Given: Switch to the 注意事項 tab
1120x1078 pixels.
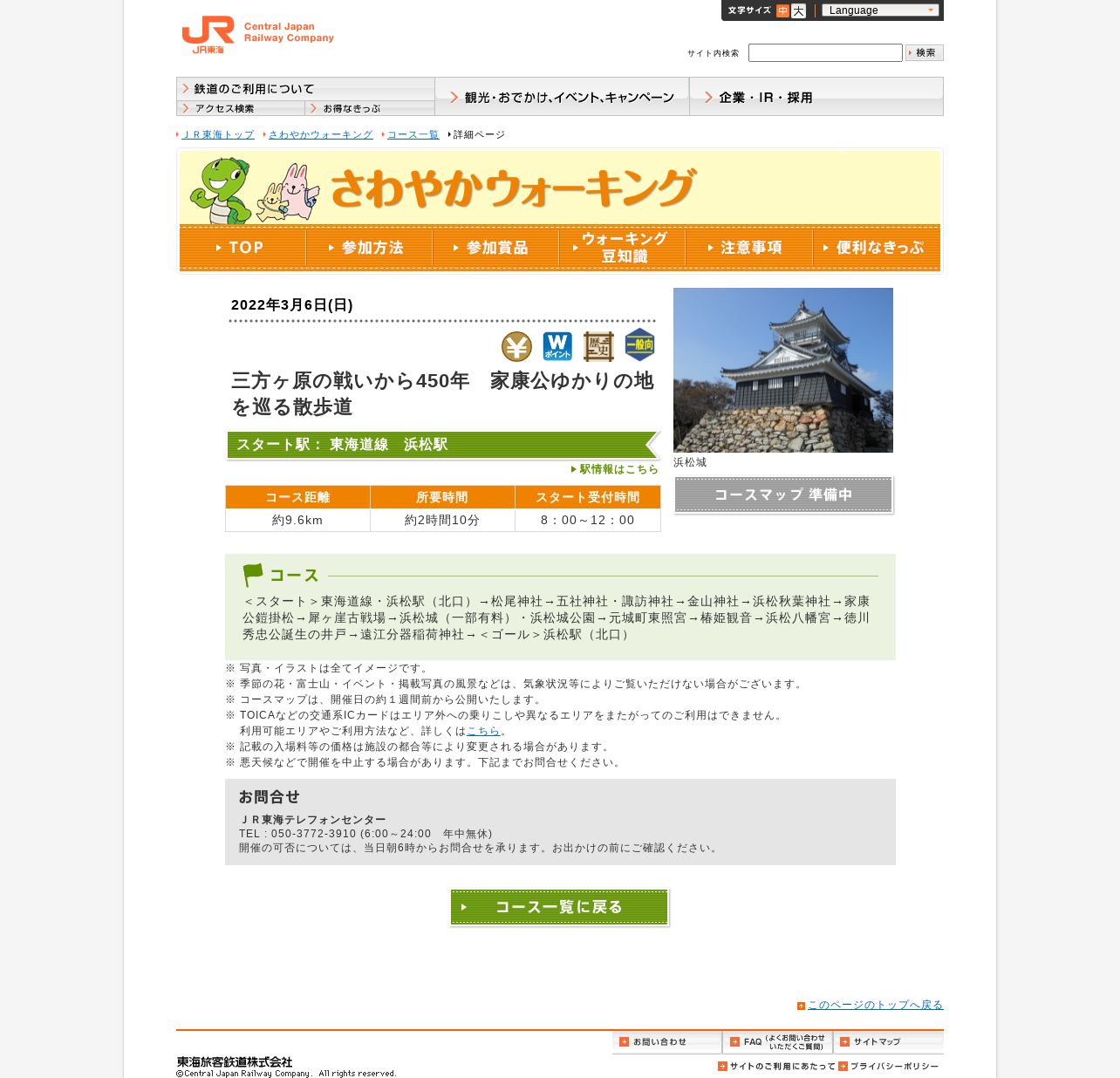Looking at the screenshot, I should [748, 248].
